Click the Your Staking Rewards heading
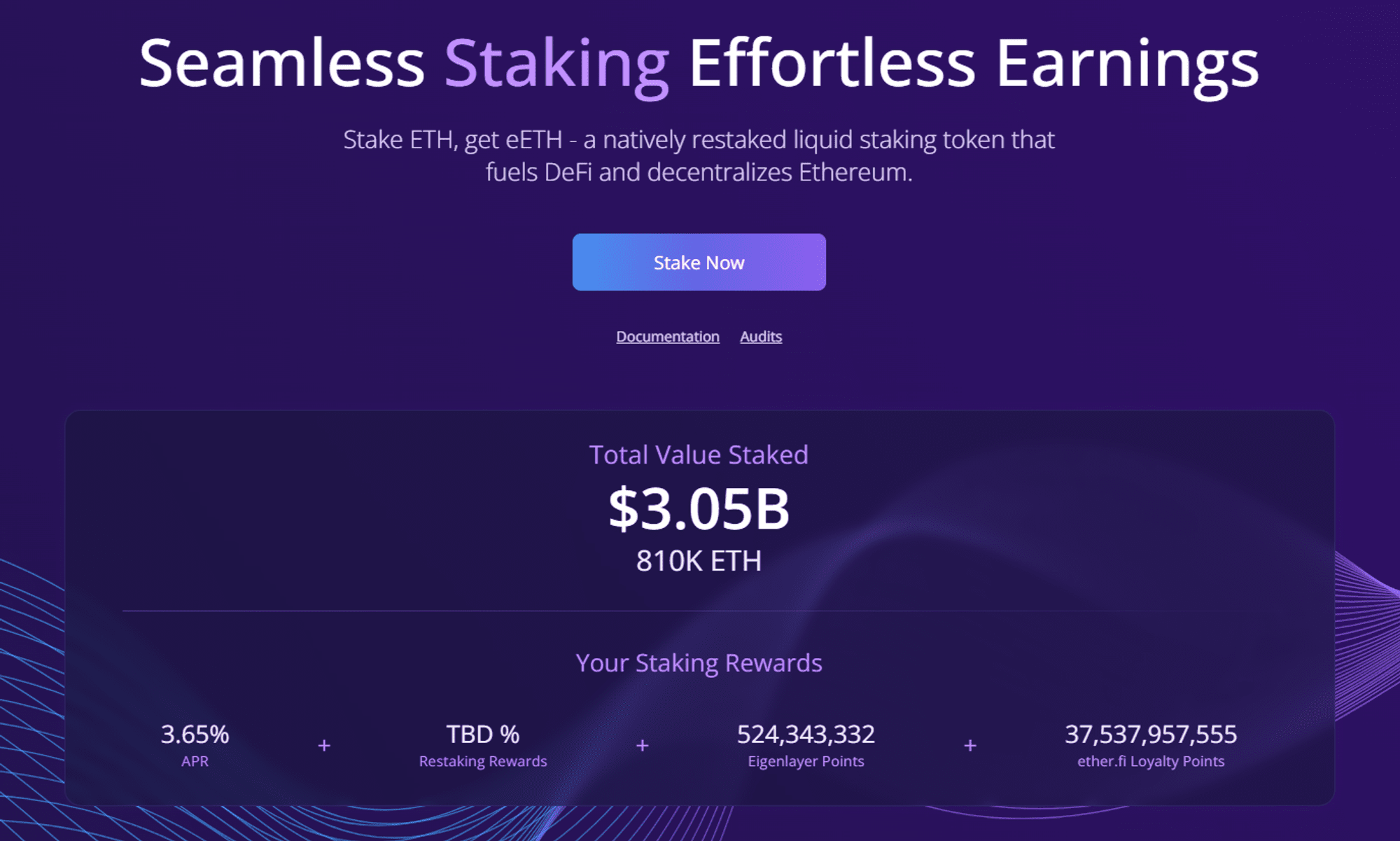Viewport: 1400px width, 841px height. (699, 663)
